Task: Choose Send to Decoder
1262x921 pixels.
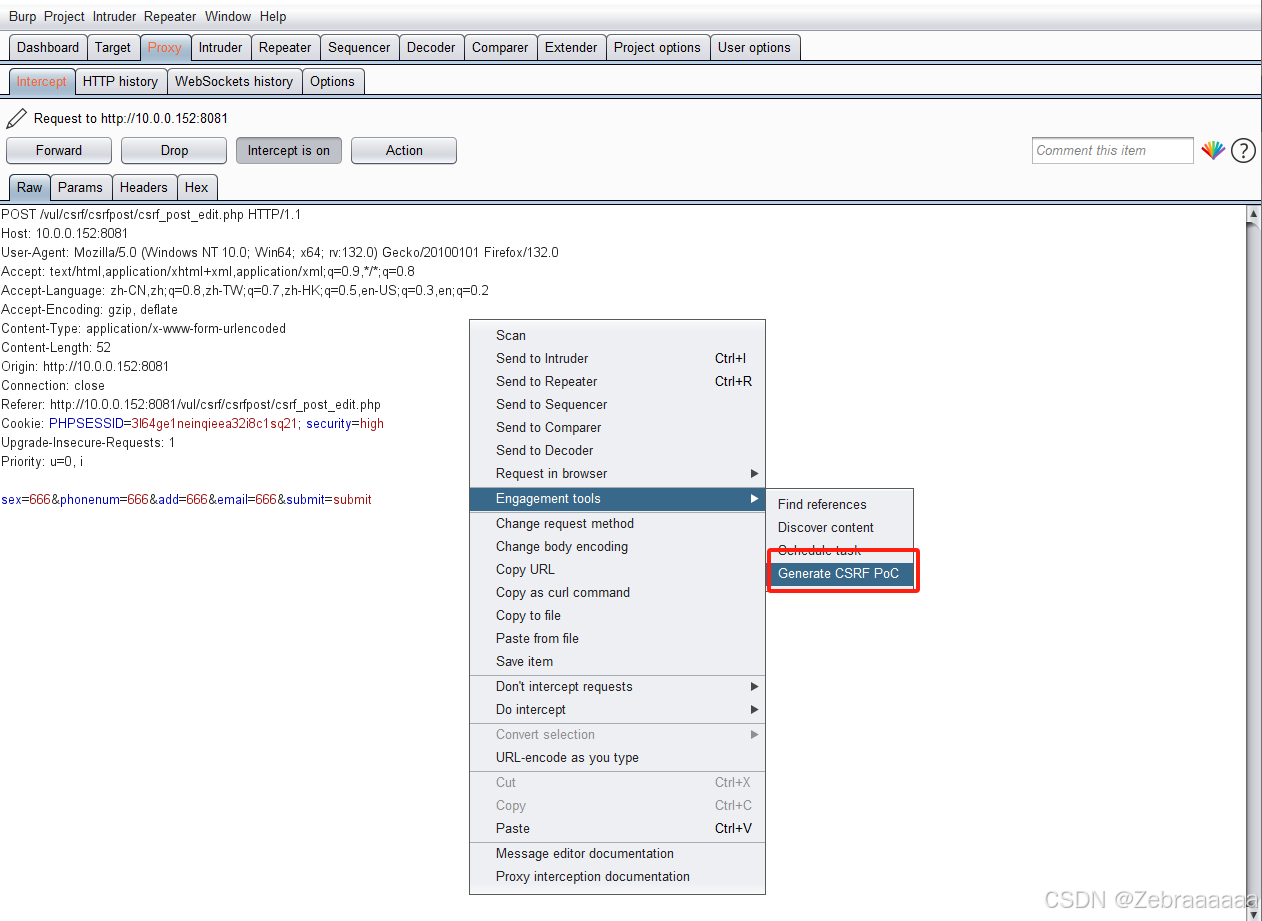Action: [x=617, y=450]
